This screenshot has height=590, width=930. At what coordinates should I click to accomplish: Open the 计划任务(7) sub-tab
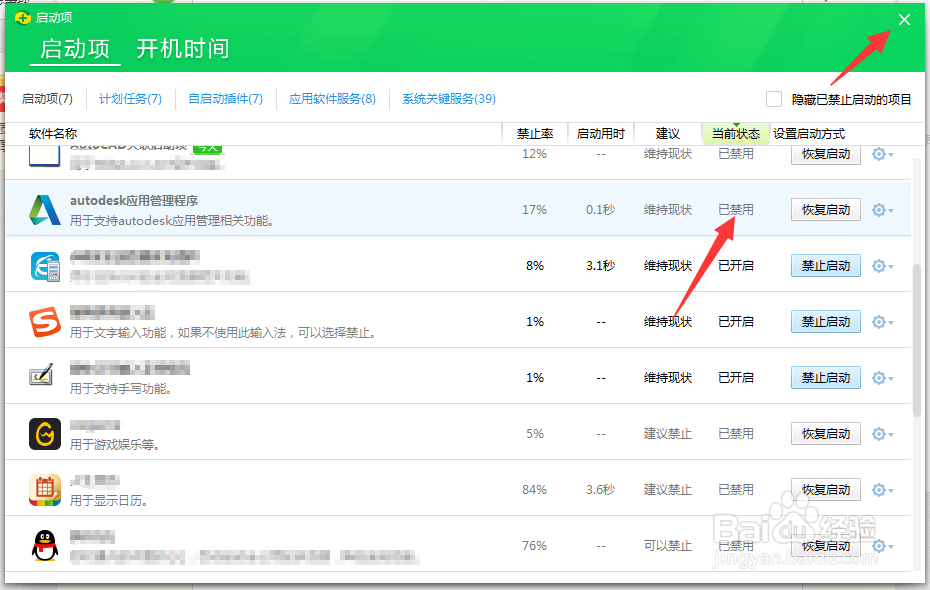[x=130, y=98]
